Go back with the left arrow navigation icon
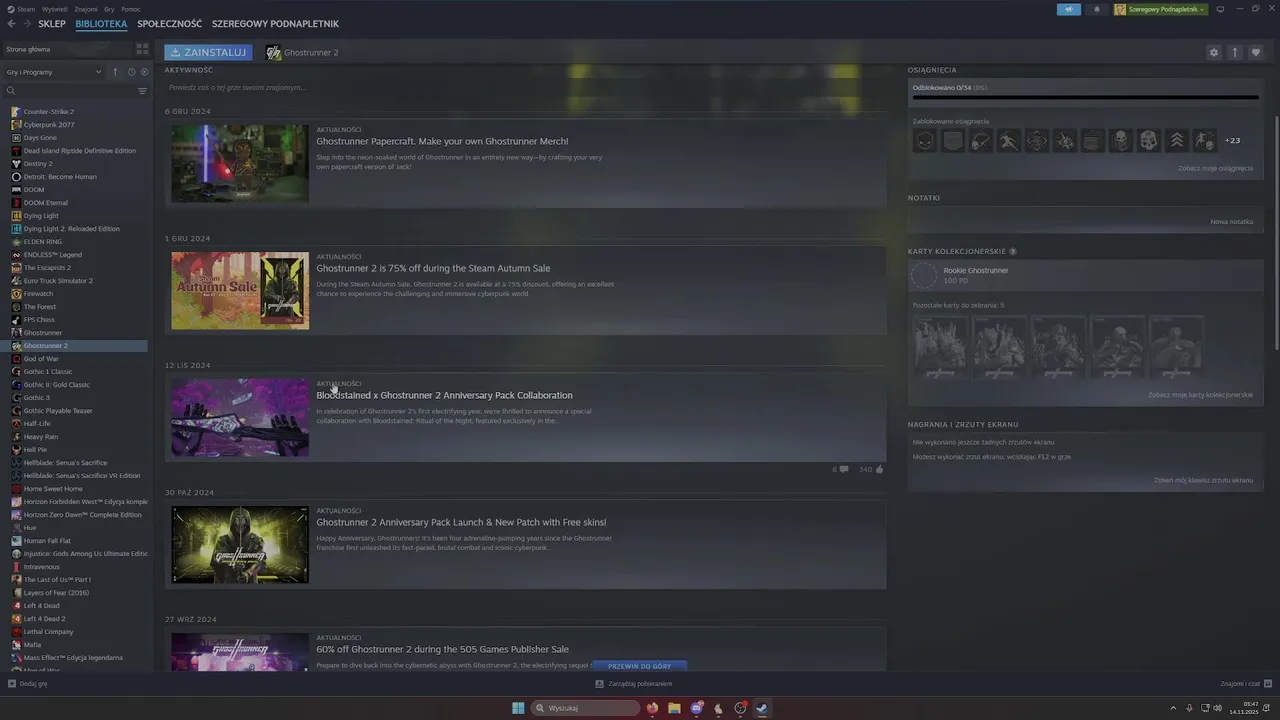Image resolution: width=1280 pixels, height=720 pixels. click(11, 24)
